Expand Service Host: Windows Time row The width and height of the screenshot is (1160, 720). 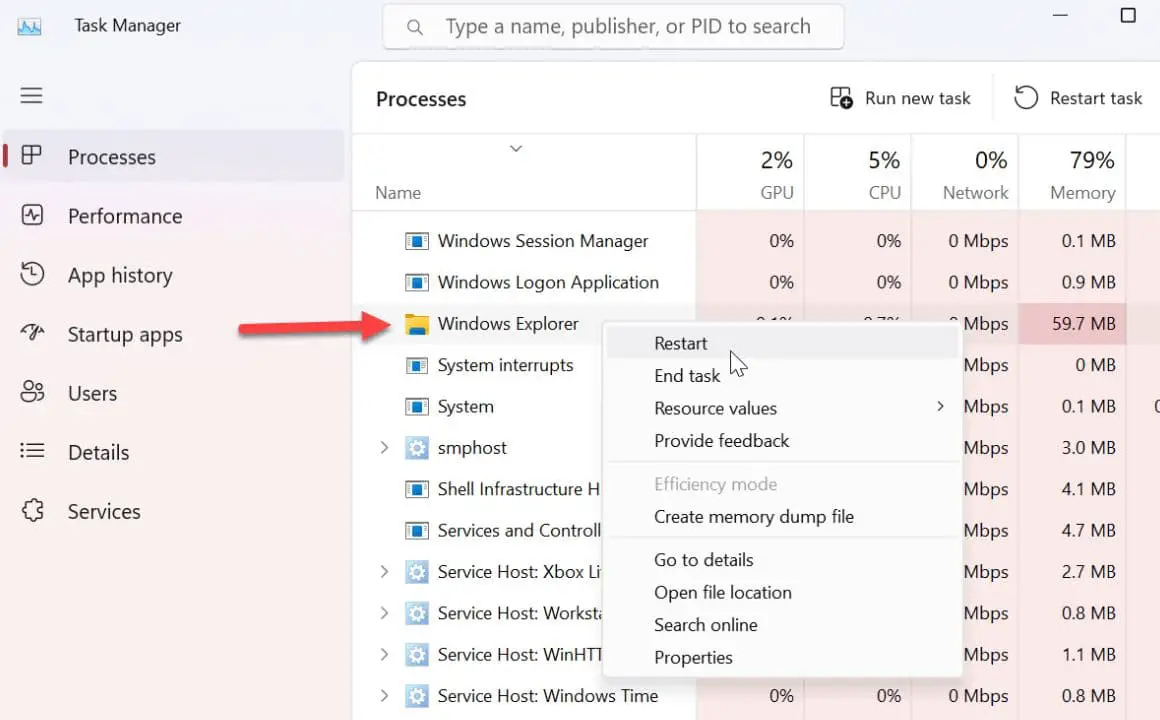tap(384, 696)
